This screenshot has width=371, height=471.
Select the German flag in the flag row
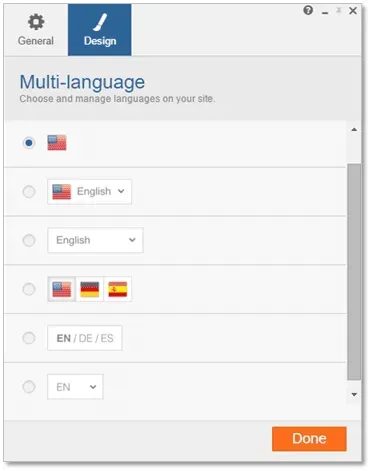pos(90,289)
